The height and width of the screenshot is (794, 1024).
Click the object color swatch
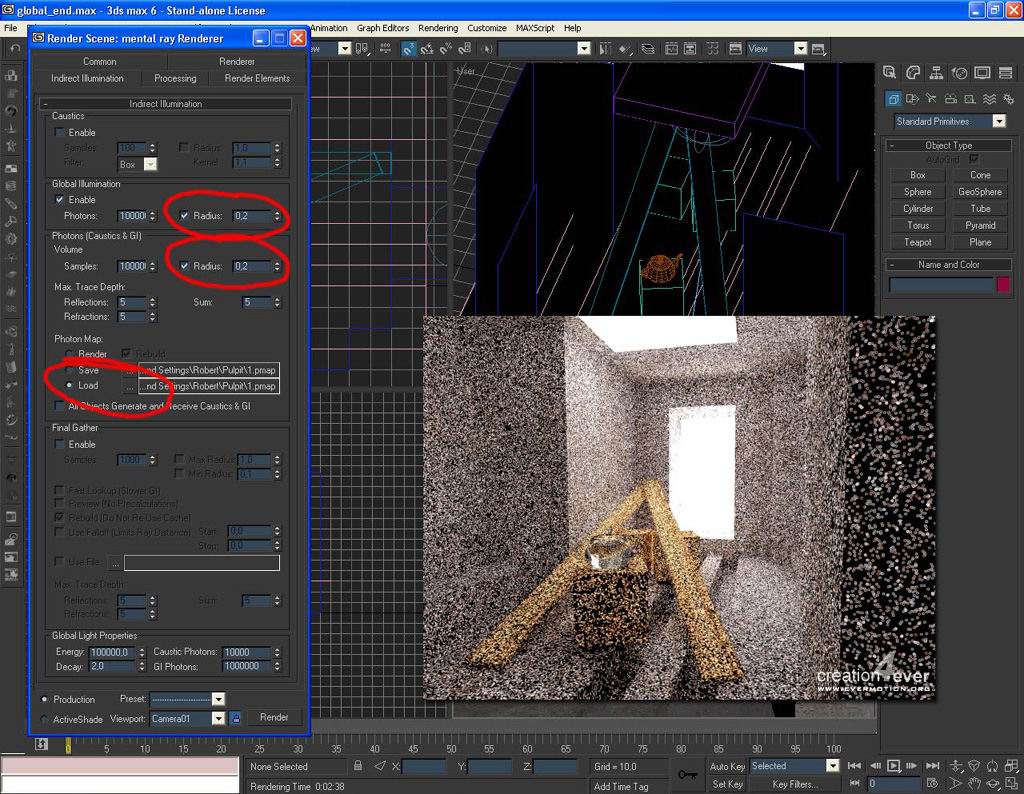point(1002,285)
